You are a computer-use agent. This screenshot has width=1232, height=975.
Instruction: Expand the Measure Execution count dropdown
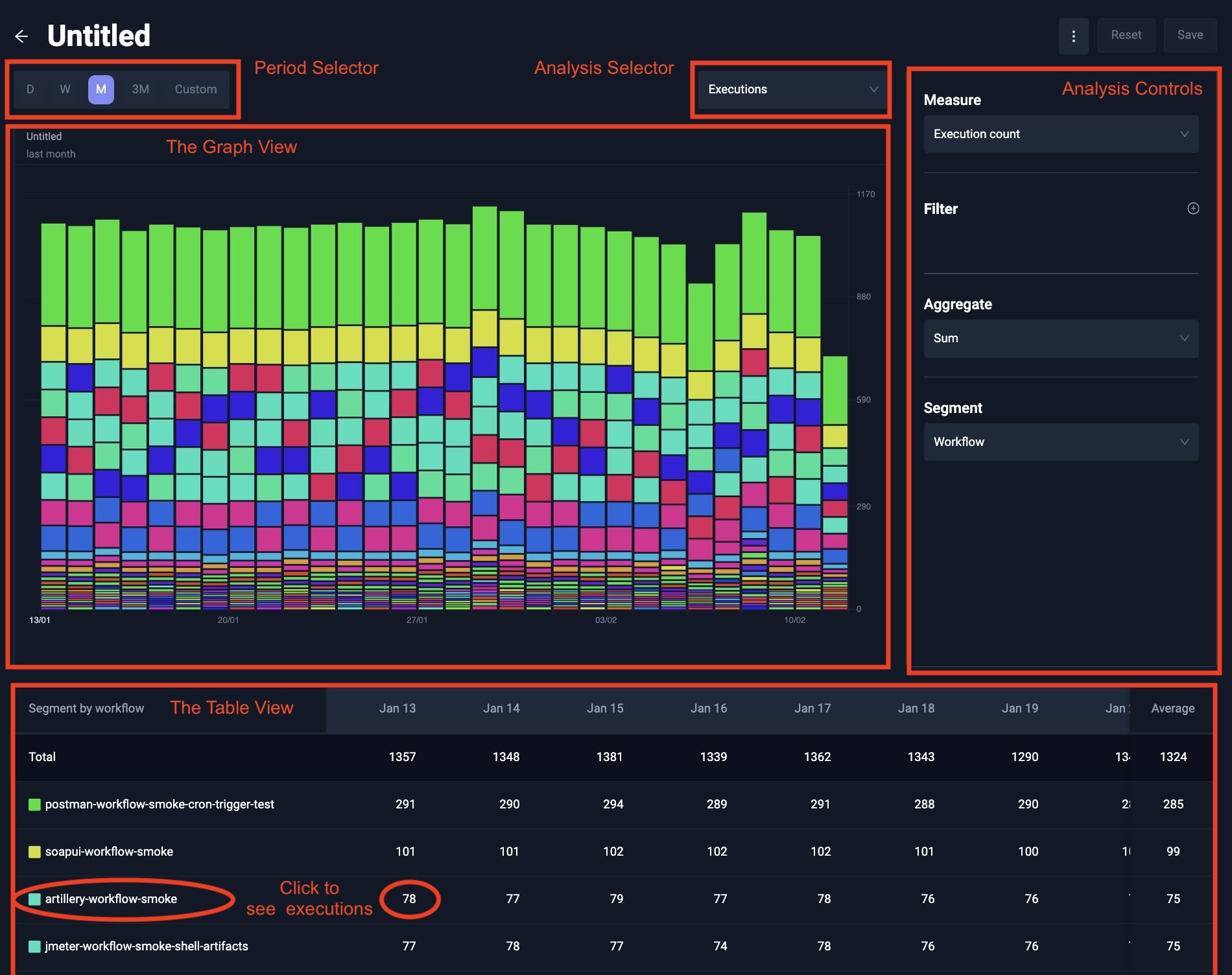tap(1060, 134)
